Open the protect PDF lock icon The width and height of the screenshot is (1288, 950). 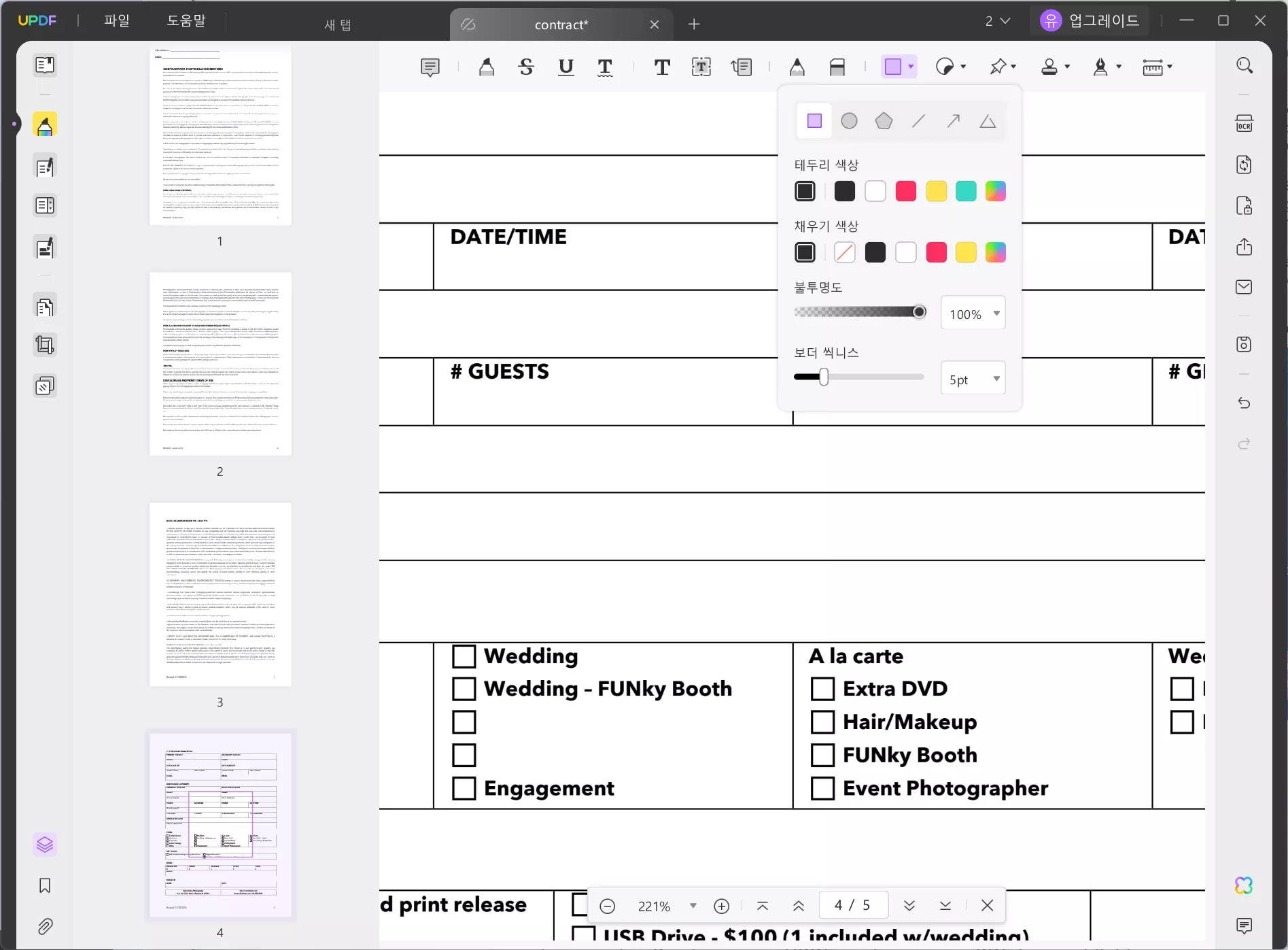1244,205
